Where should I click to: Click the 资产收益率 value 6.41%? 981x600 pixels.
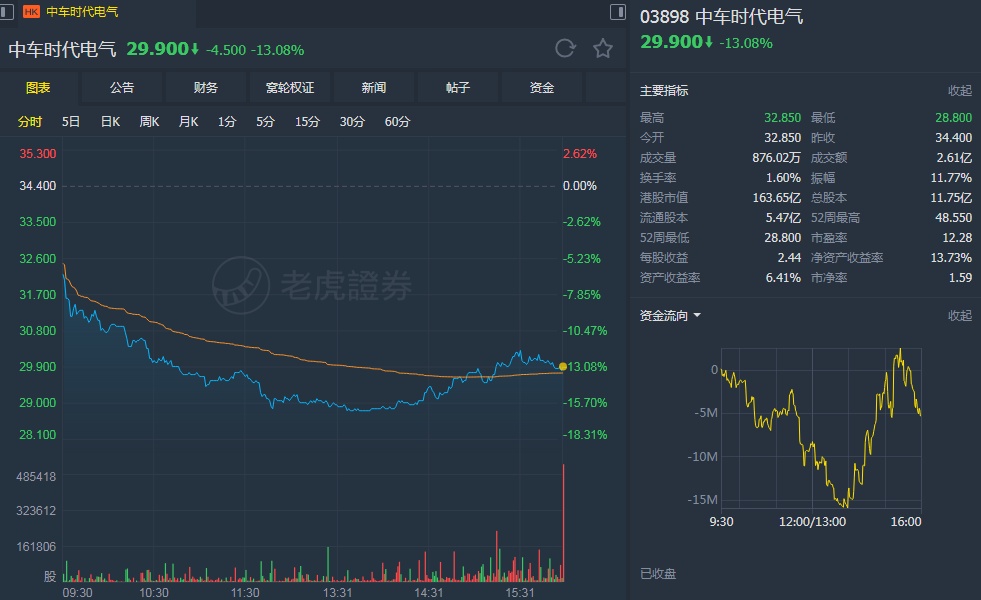point(783,278)
